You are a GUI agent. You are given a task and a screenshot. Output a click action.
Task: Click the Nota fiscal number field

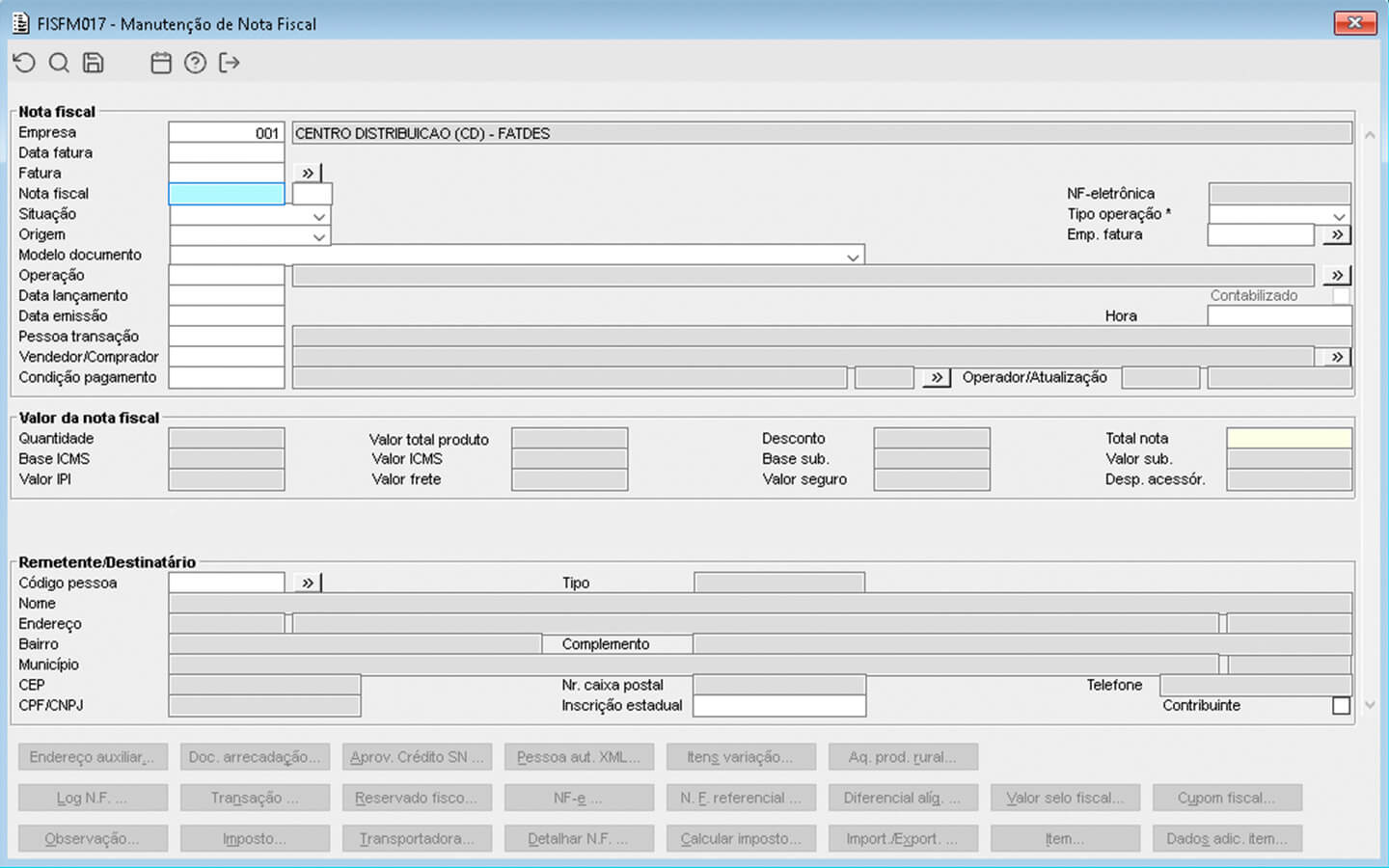click(x=227, y=194)
